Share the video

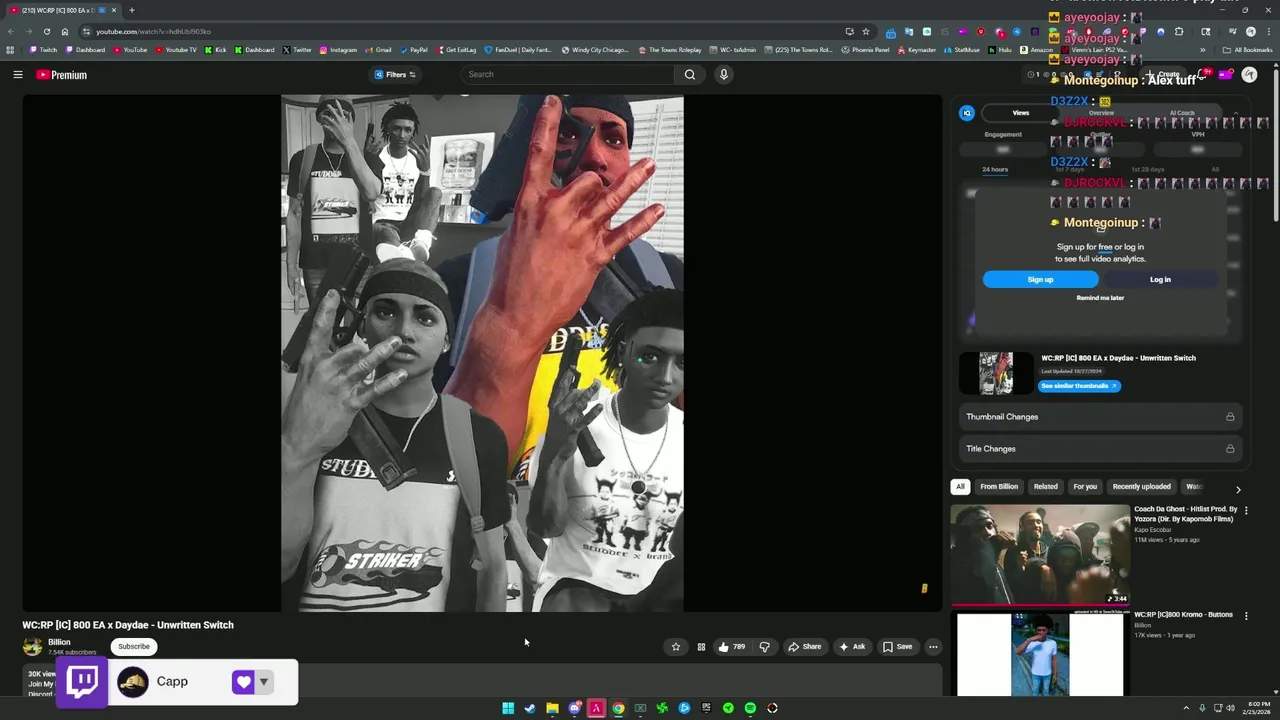[x=804, y=647]
